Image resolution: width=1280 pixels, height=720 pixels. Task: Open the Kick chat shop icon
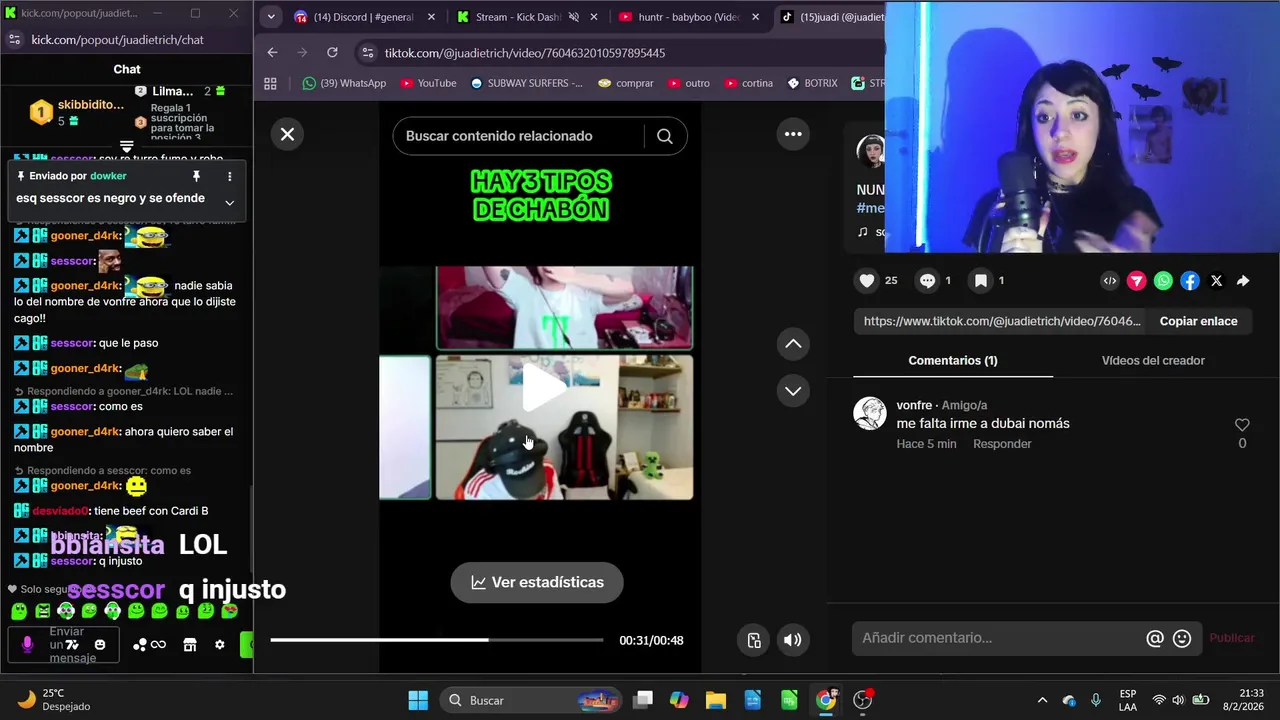[x=190, y=645]
